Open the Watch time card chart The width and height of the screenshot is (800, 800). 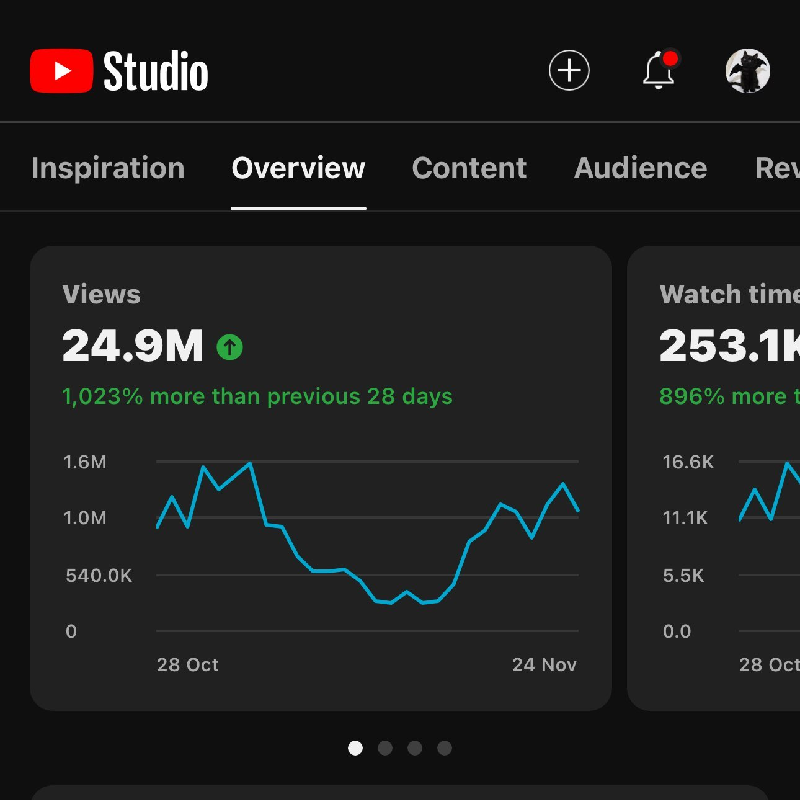tap(769, 546)
